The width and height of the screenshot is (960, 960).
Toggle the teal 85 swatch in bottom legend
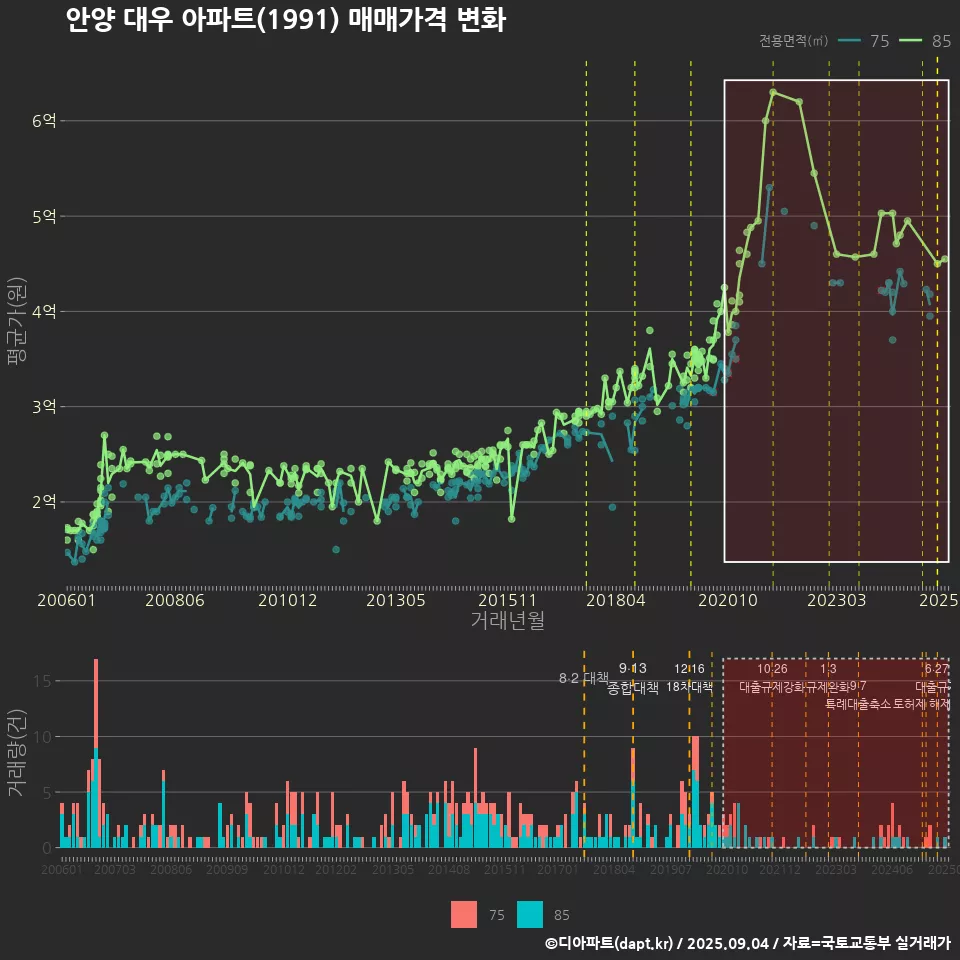530,914
